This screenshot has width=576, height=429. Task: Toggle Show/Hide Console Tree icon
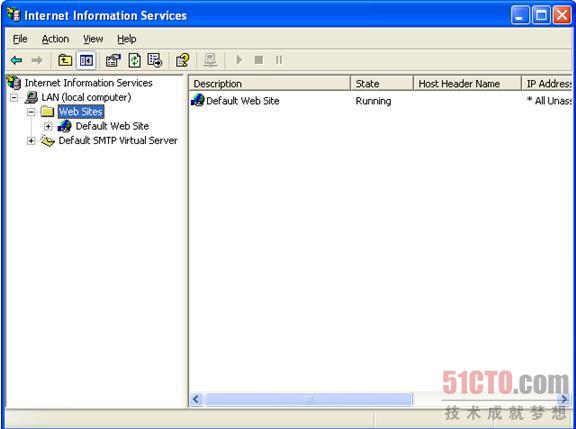[x=86, y=60]
